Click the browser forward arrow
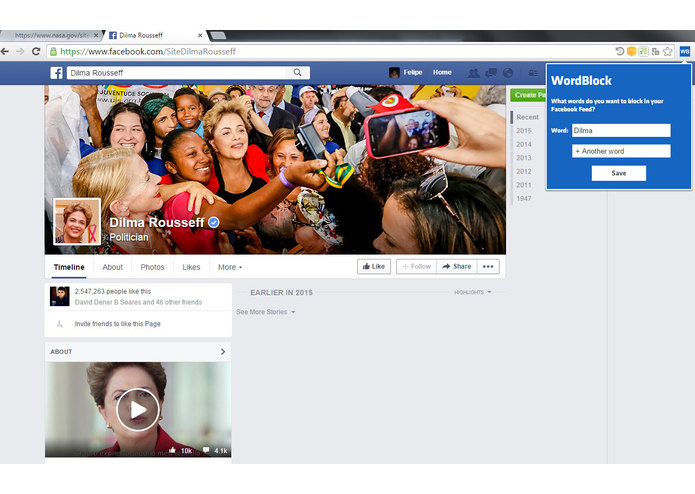 pos(20,51)
